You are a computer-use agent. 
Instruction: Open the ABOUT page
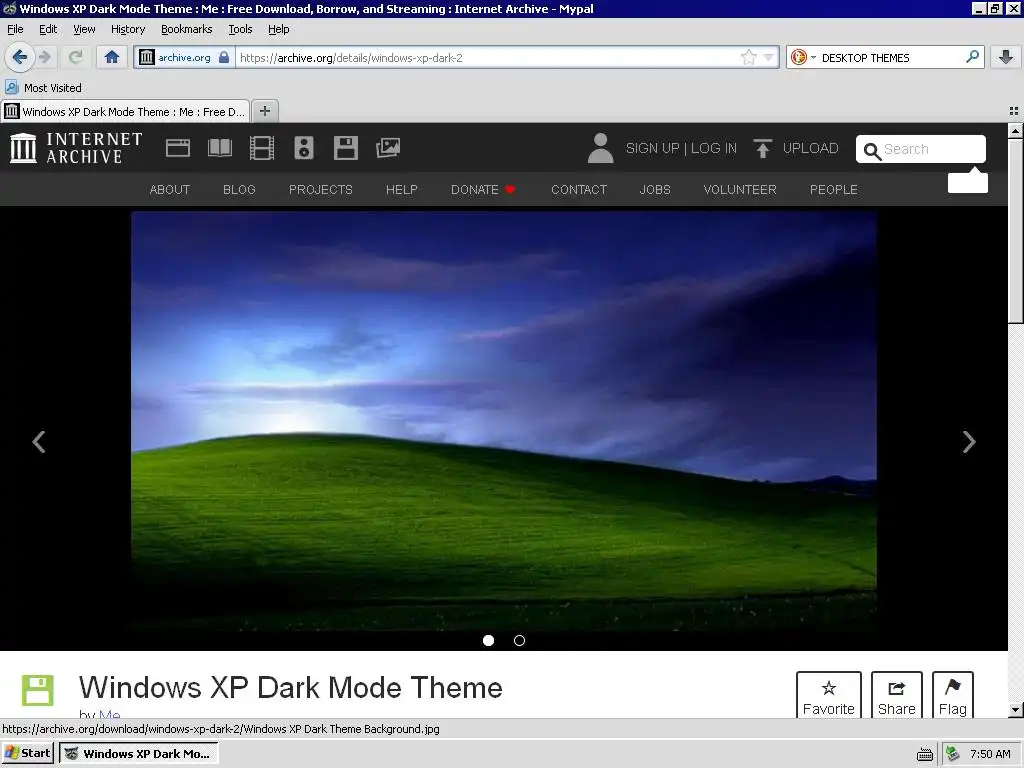point(170,189)
